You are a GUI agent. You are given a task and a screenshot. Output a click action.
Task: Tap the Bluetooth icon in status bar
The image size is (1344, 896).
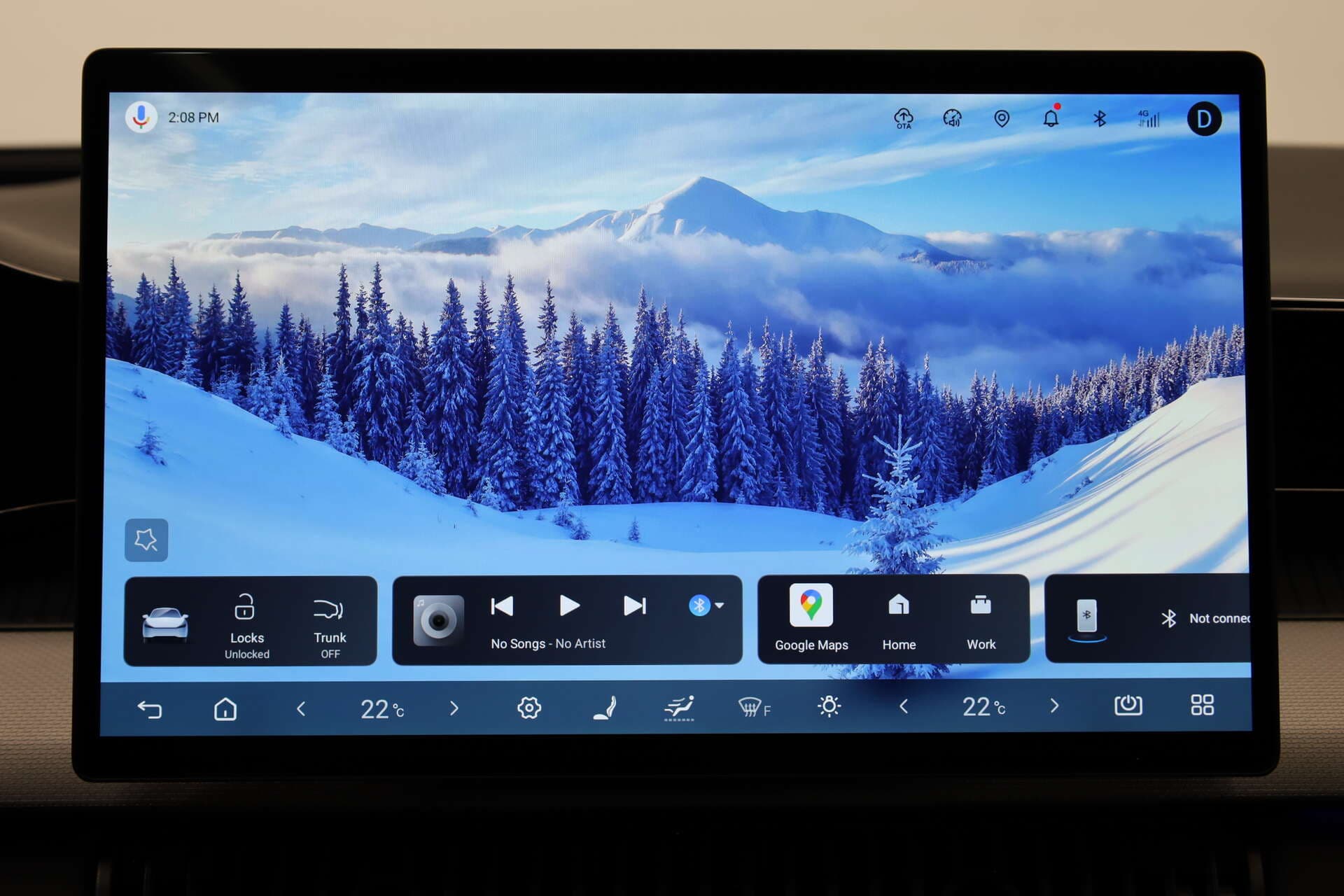(1100, 118)
